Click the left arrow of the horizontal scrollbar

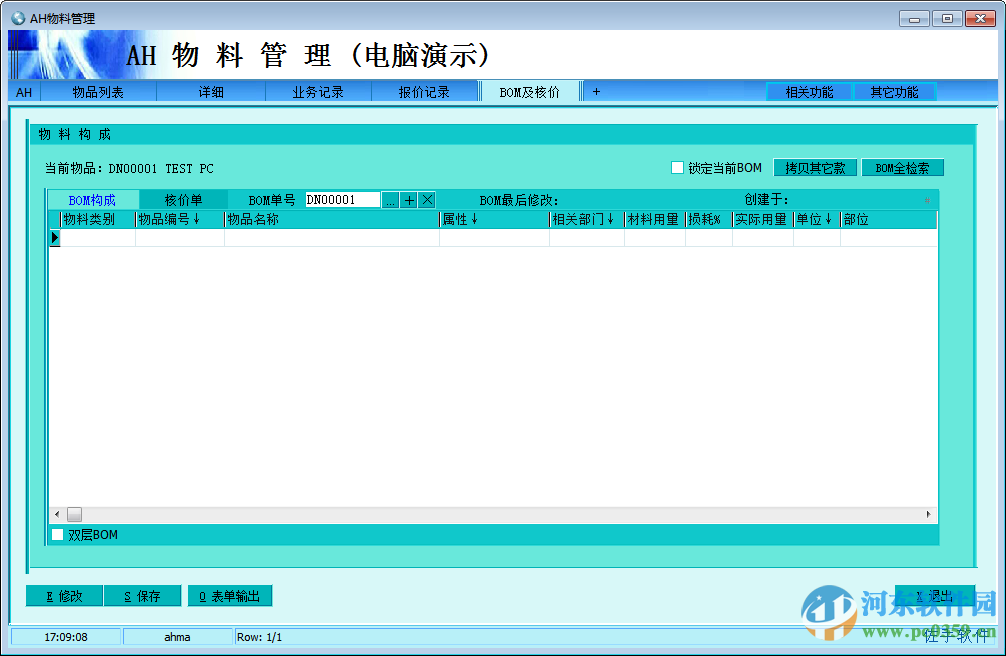[56, 513]
